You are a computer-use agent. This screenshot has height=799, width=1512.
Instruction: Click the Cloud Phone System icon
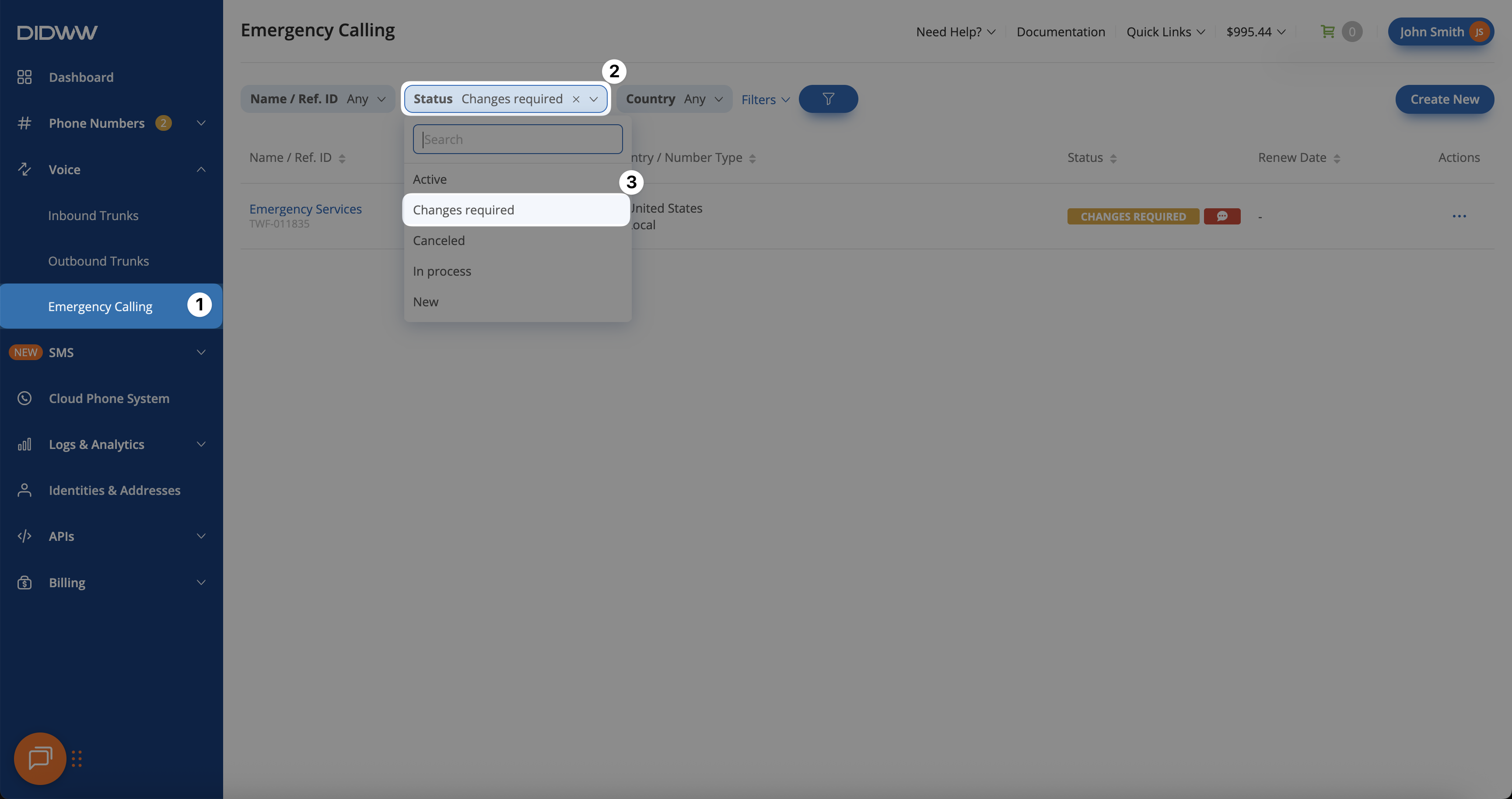(24, 398)
